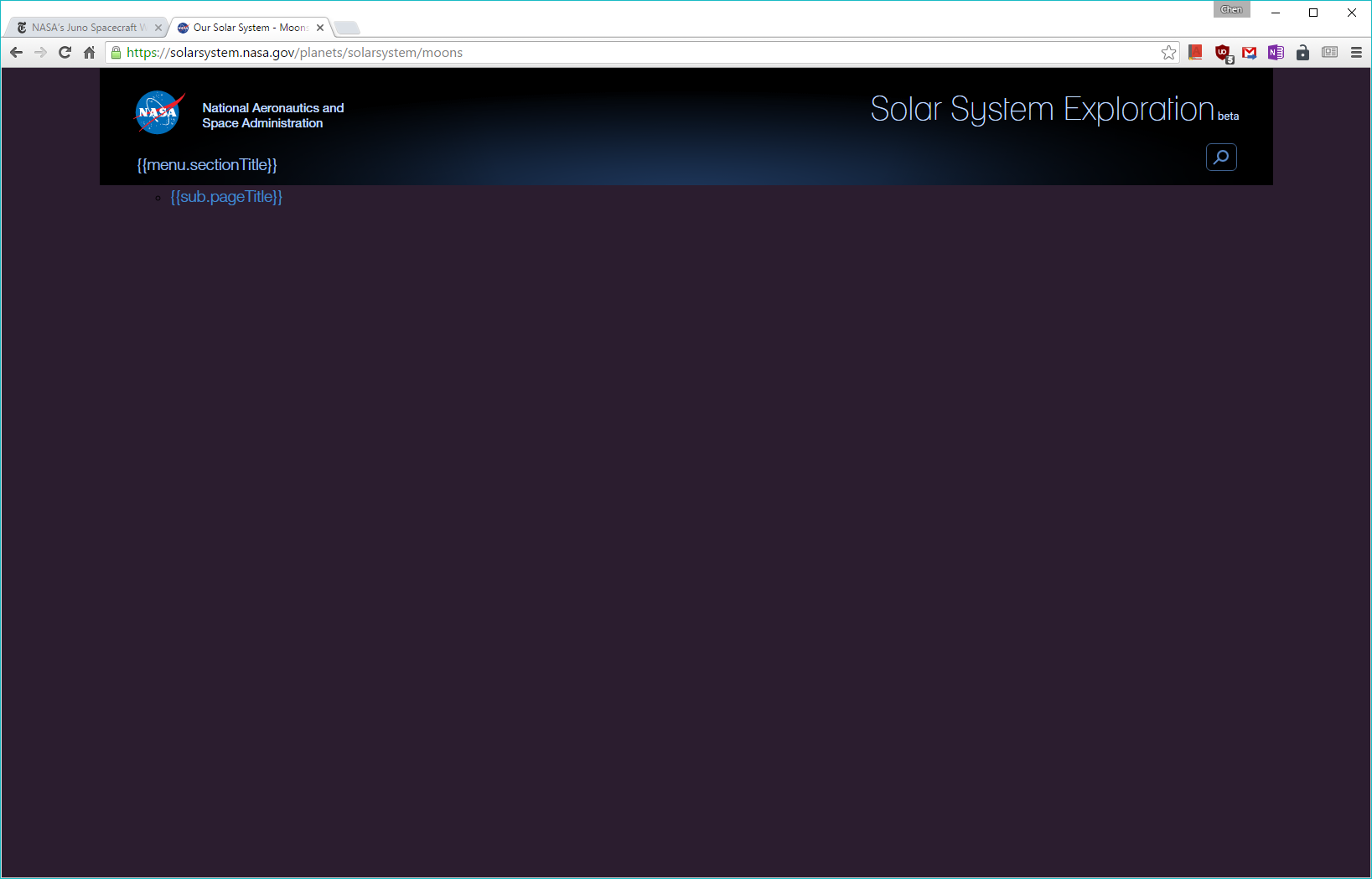Image resolution: width=1372 pixels, height=879 pixels.
Task: Close the Our Solar System tab
Action: click(x=320, y=28)
